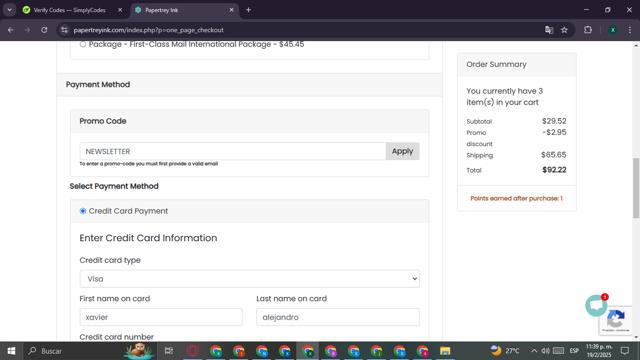This screenshot has height=360, width=640.
Task: Select First-Class Mail International Package shipping option
Action: point(83,44)
